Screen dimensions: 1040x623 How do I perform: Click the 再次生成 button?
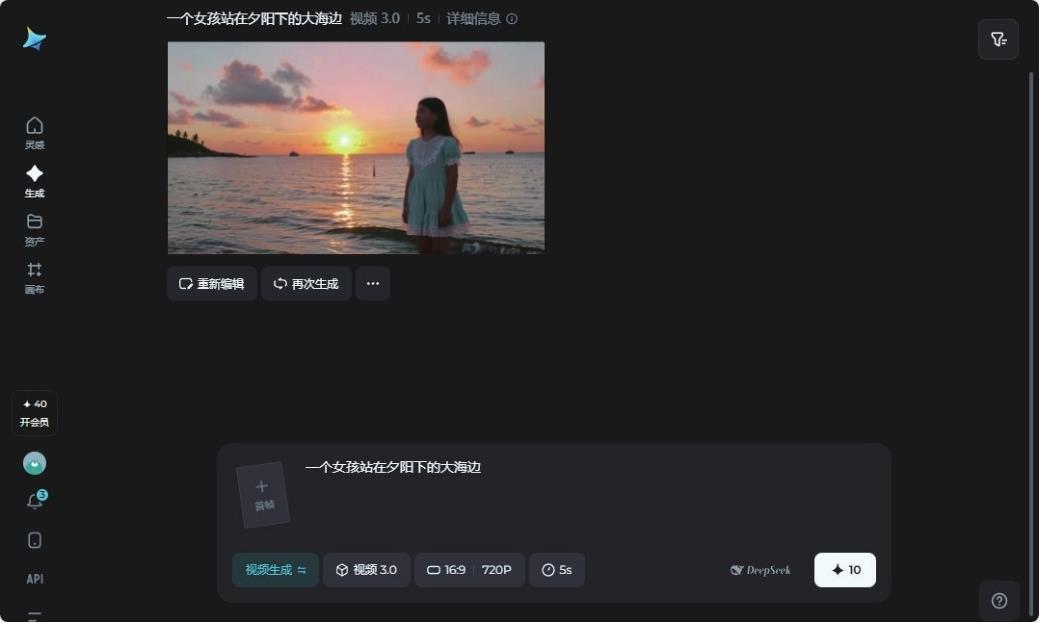(x=306, y=284)
